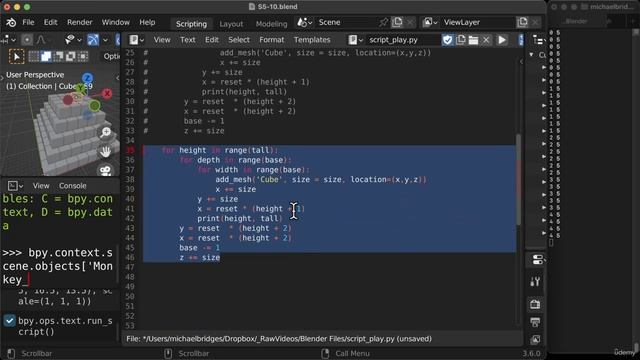Open the text editor Edit menu
This screenshot has height=360, width=640.
tap(212, 40)
